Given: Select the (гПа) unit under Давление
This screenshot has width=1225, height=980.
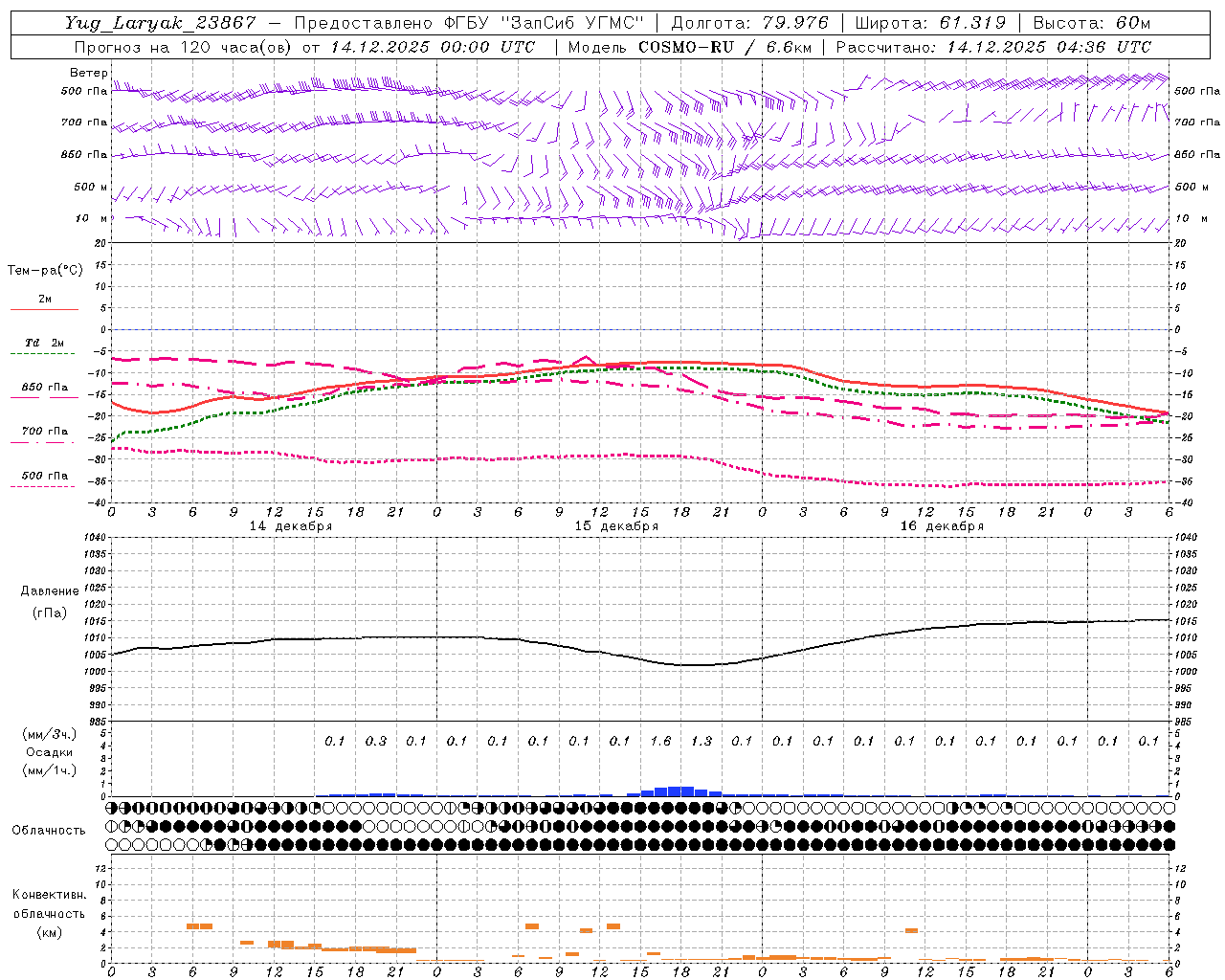Looking at the screenshot, I should tap(50, 612).
